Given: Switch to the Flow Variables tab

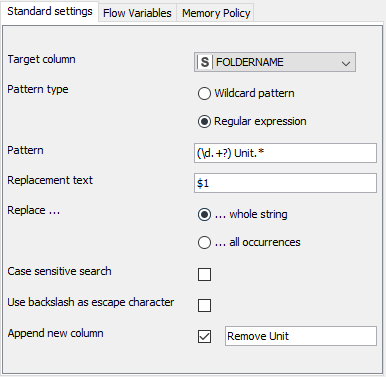Looking at the screenshot, I should click(137, 13).
